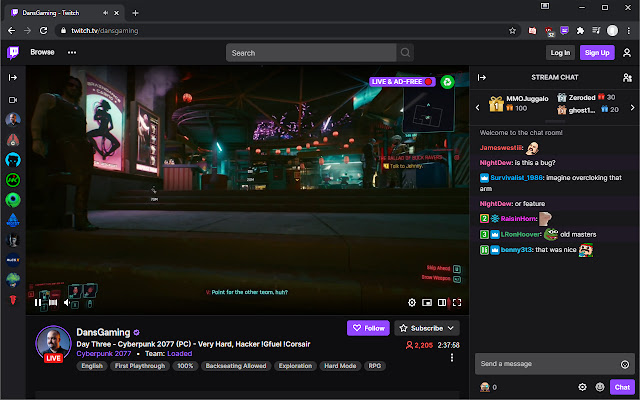Focus the Send a message chat box
640x400 pixels.
click(x=555, y=364)
